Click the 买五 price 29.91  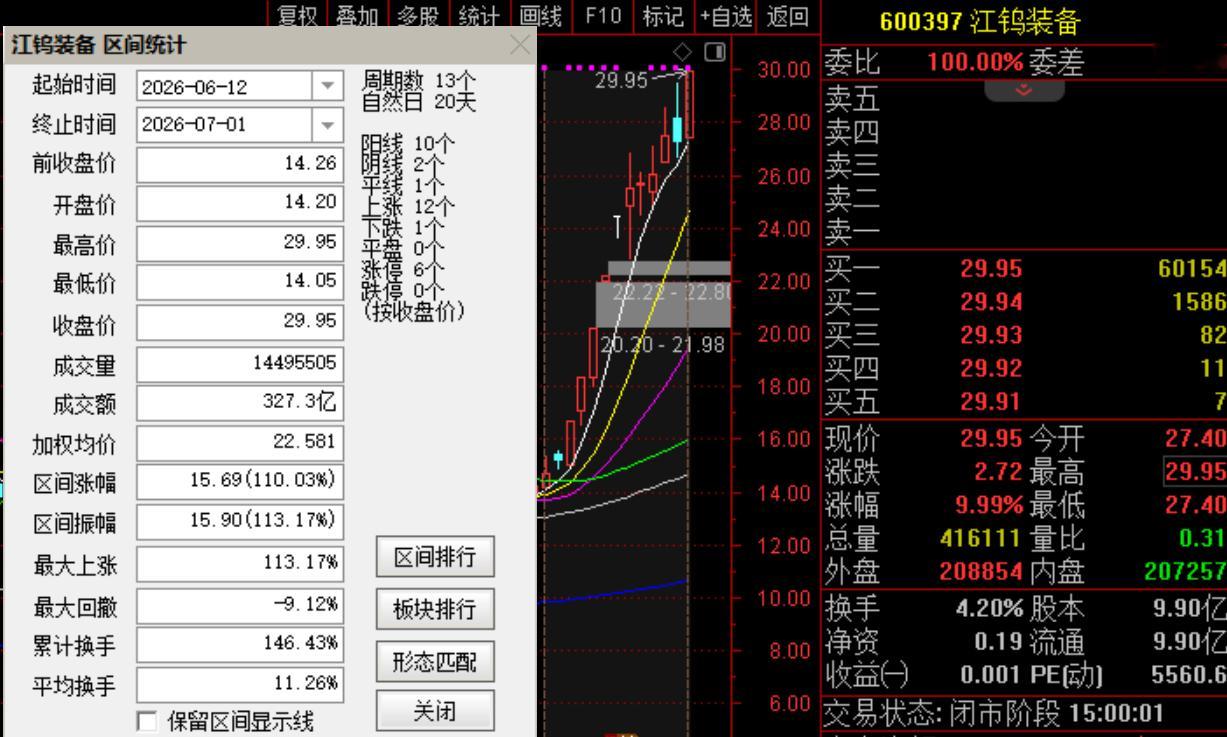click(991, 402)
